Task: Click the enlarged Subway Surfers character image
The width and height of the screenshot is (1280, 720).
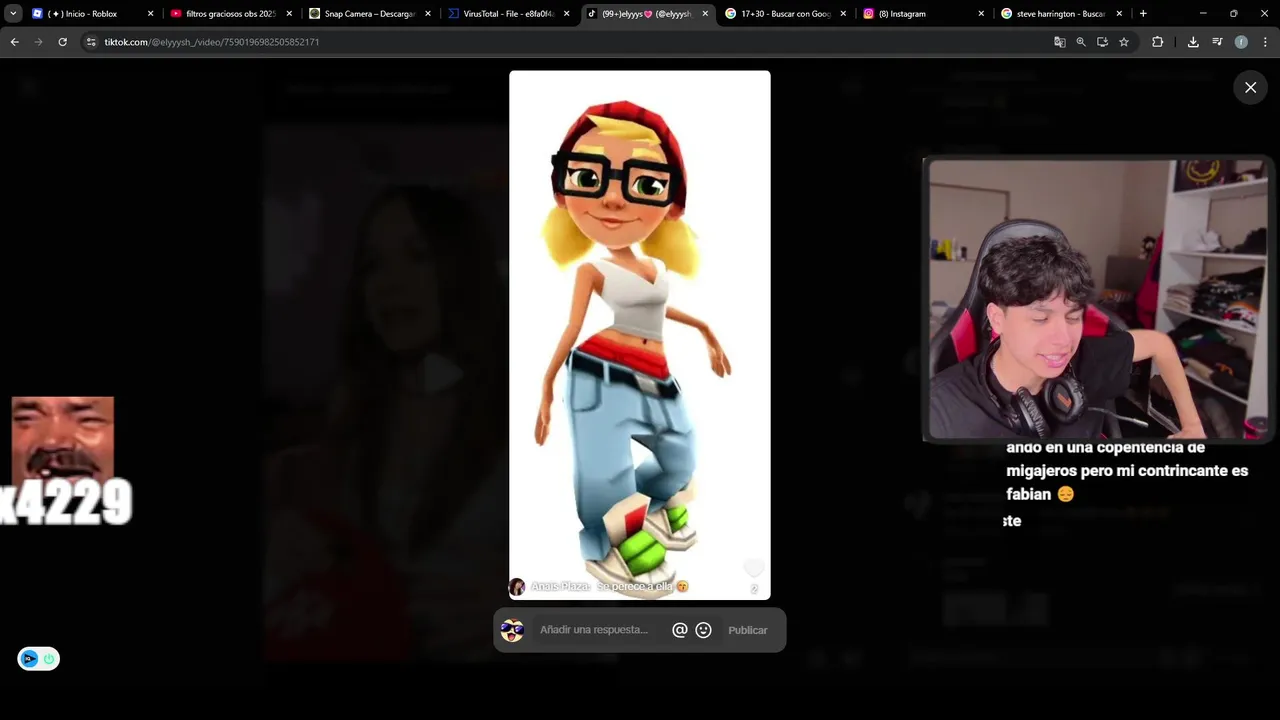Action: point(640,335)
